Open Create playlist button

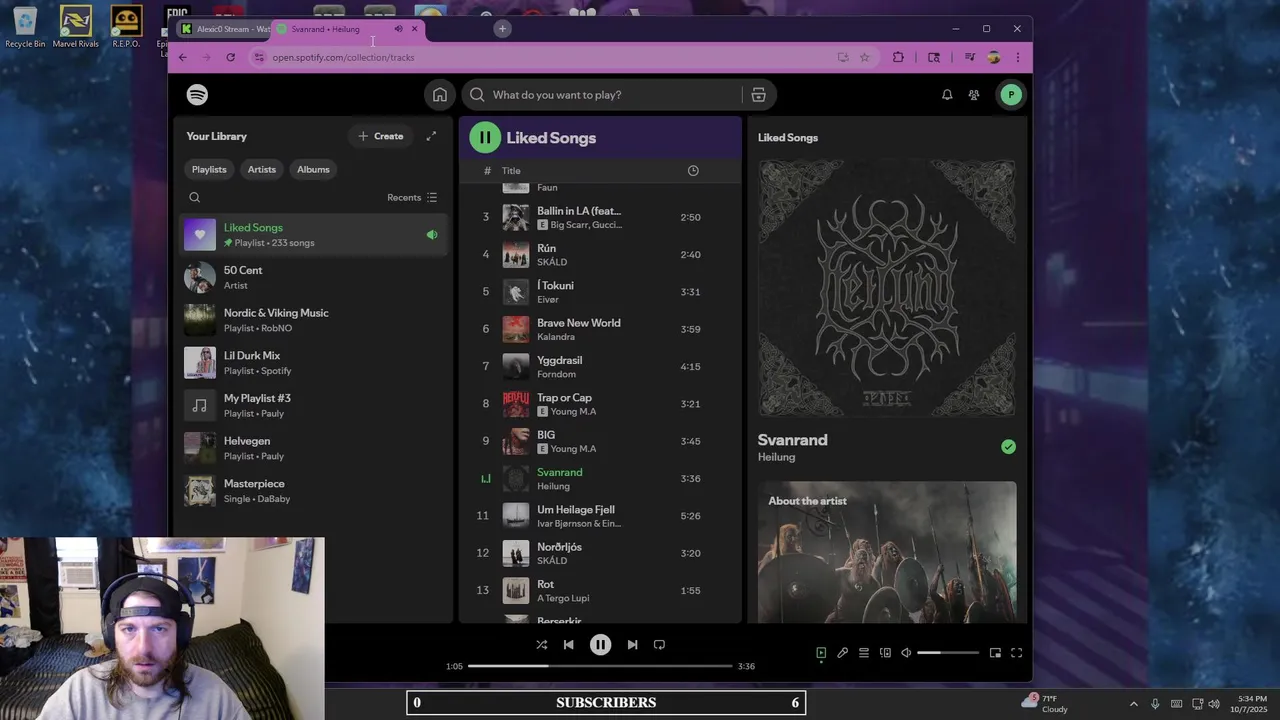click(x=381, y=136)
